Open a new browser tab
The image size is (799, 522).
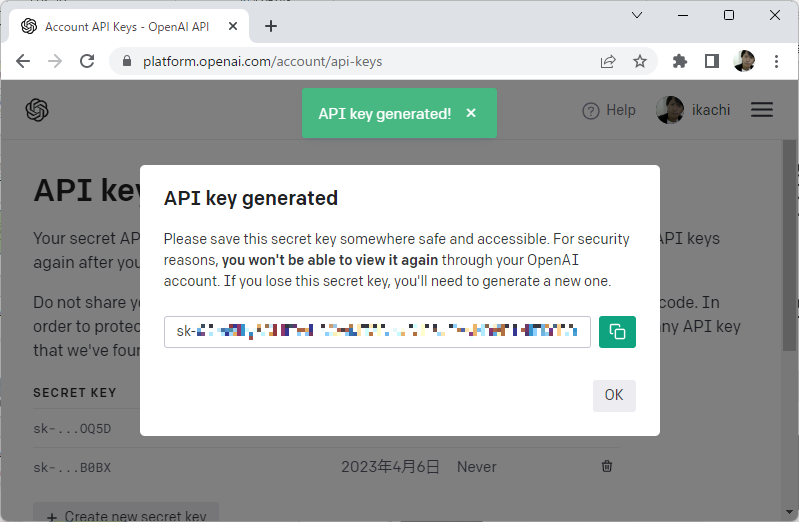point(271,26)
